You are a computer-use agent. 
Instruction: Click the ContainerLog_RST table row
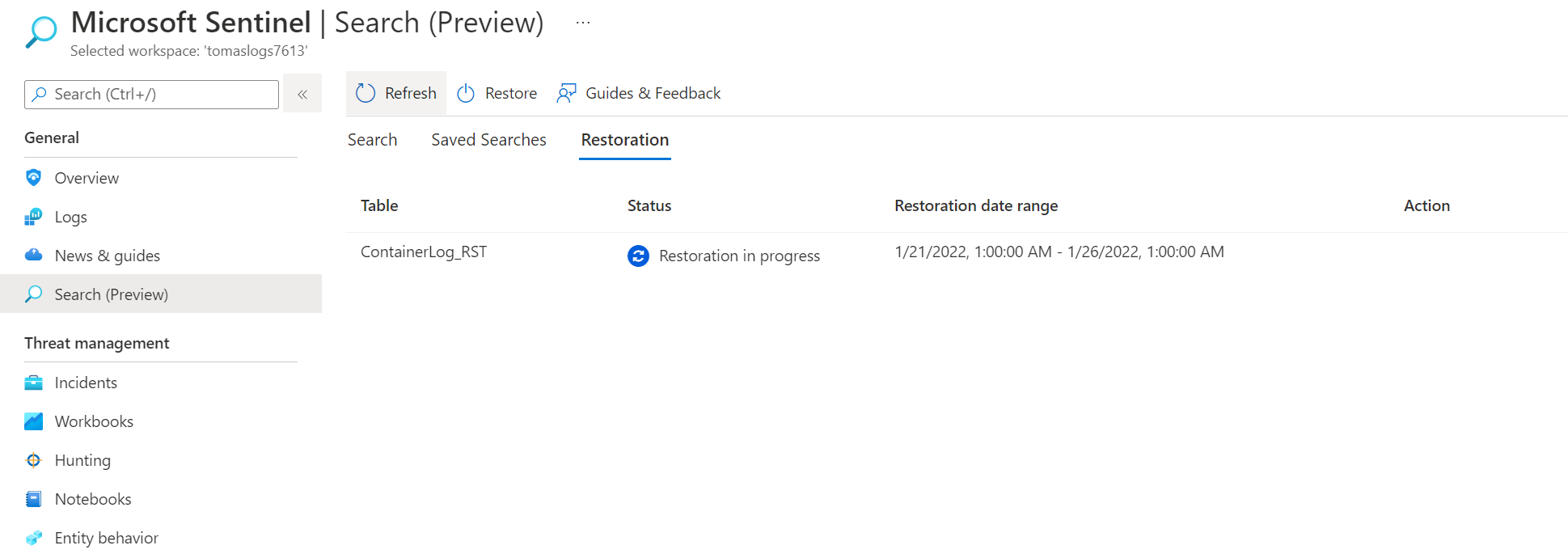coord(424,252)
